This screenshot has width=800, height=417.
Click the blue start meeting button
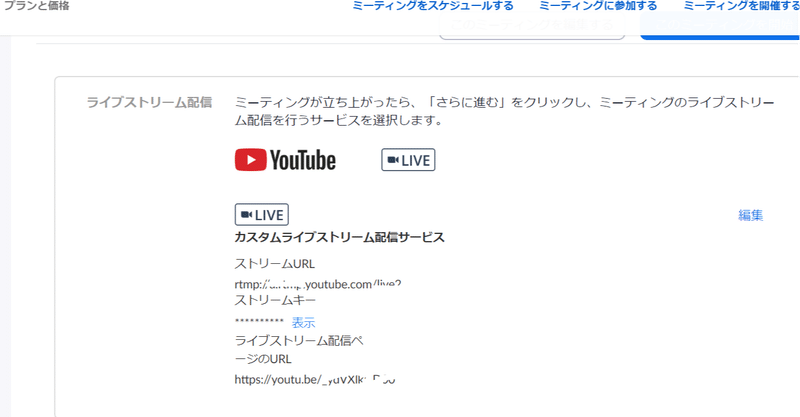[720, 27]
